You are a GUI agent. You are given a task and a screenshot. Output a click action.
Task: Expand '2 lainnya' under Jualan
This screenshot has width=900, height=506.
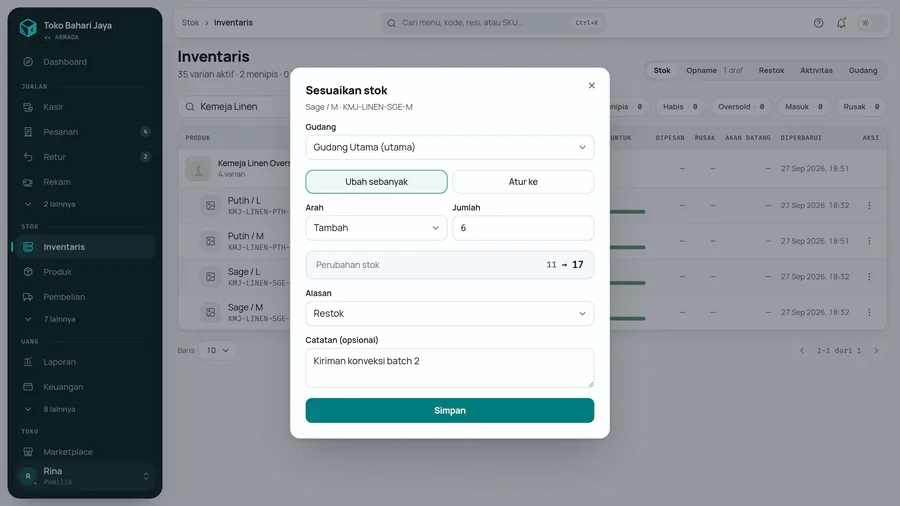(x=83, y=204)
